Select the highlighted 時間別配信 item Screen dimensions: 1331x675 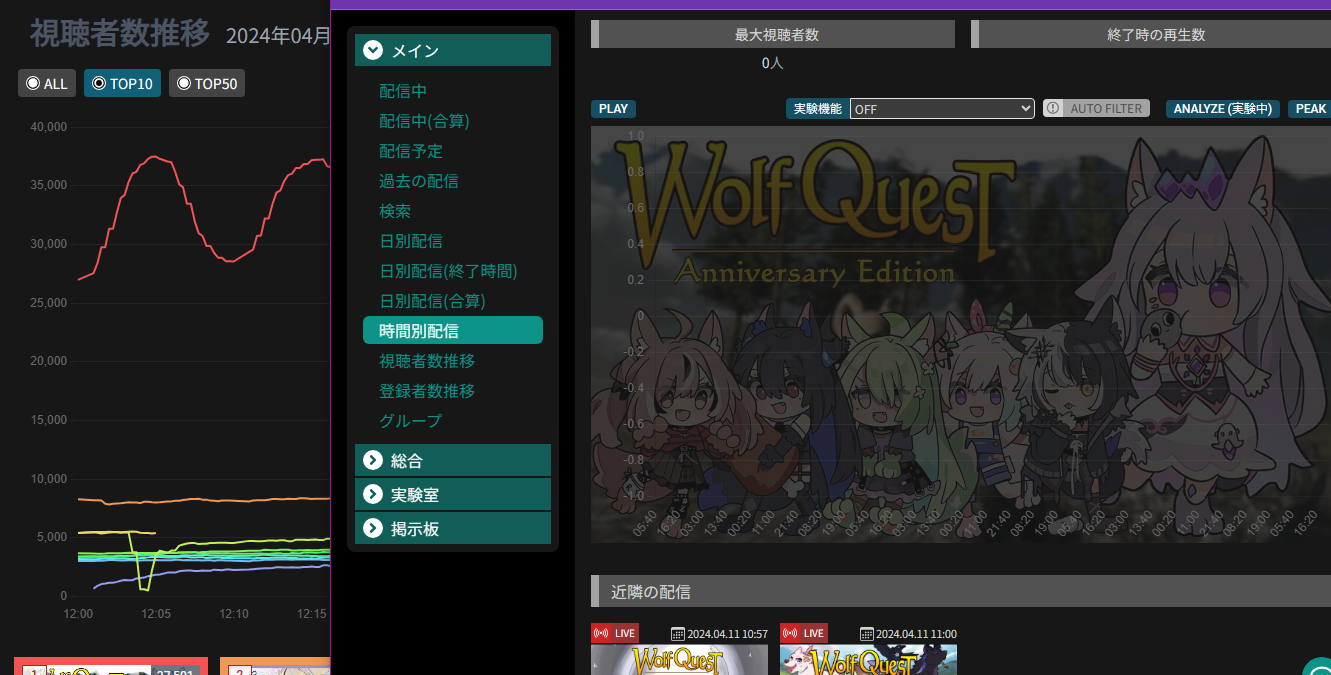click(453, 330)
